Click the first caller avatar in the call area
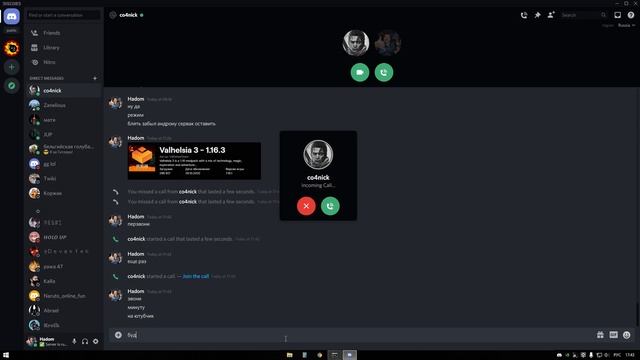640x360 pixels. tap(356, 42)
